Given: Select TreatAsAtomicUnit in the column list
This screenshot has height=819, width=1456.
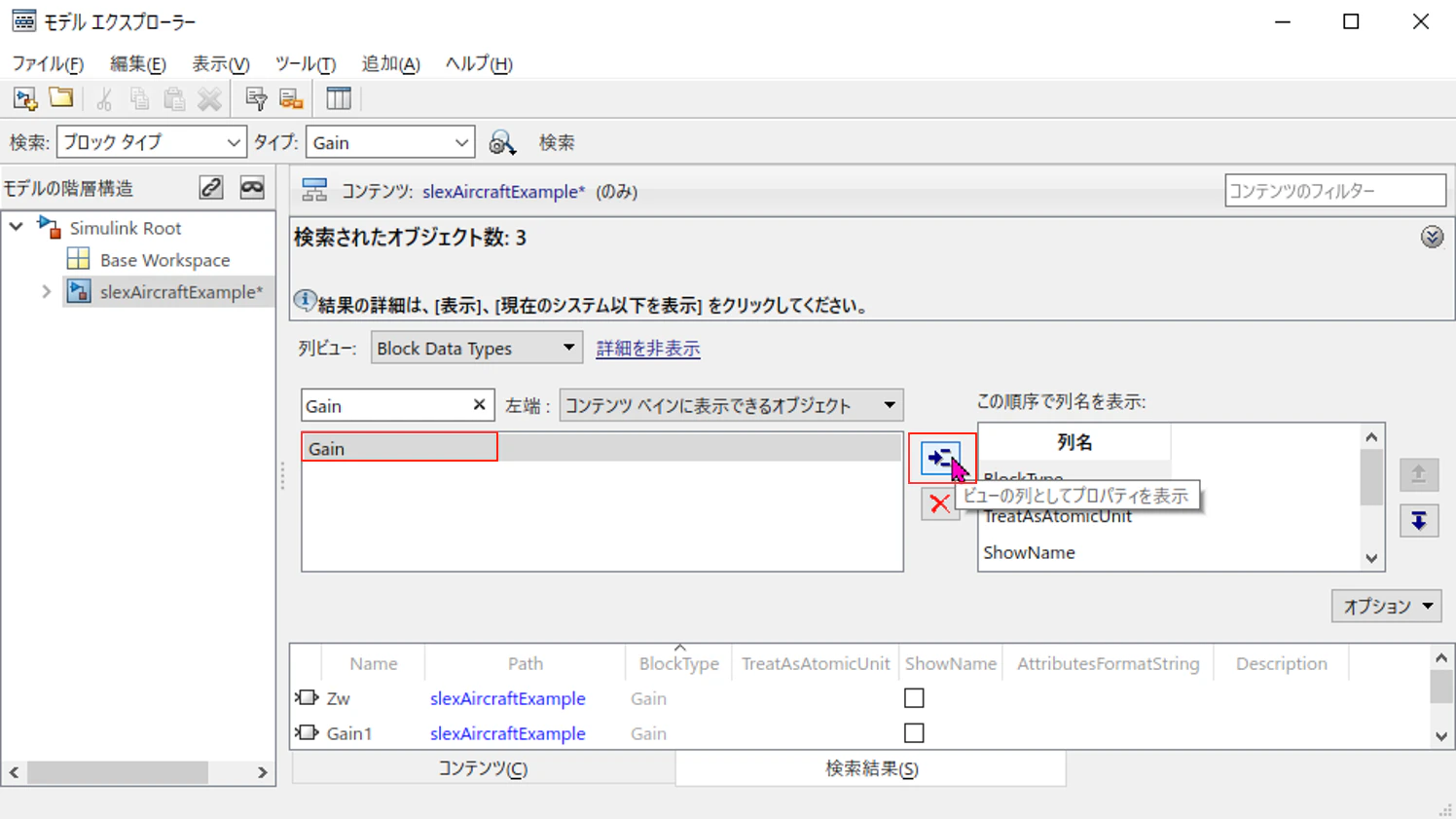Looking at the screenshot, I should (x=1058, y=516).
